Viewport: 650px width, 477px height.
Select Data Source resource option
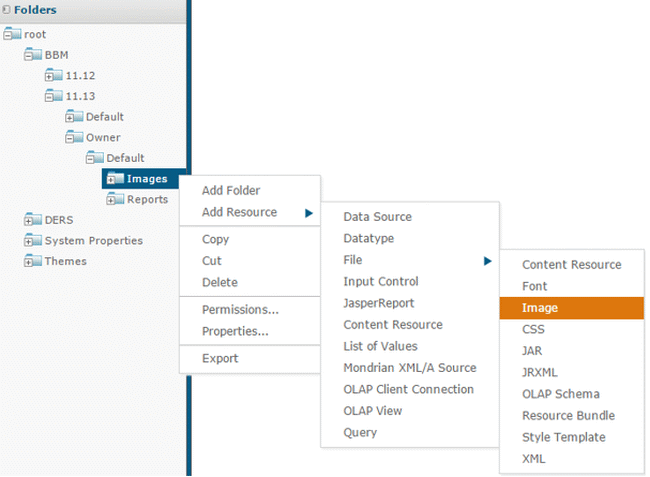pyautogui.click(x=377, y=216)
